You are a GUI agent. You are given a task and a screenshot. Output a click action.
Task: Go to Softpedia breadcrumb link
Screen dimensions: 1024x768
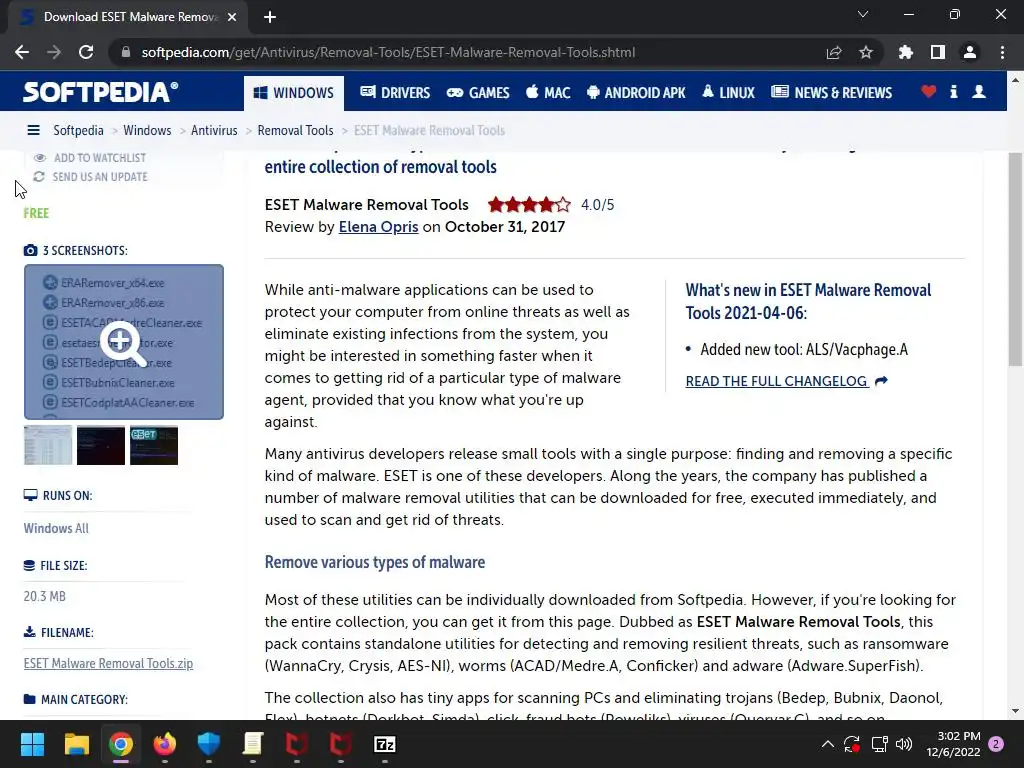(x=78, y=130)
